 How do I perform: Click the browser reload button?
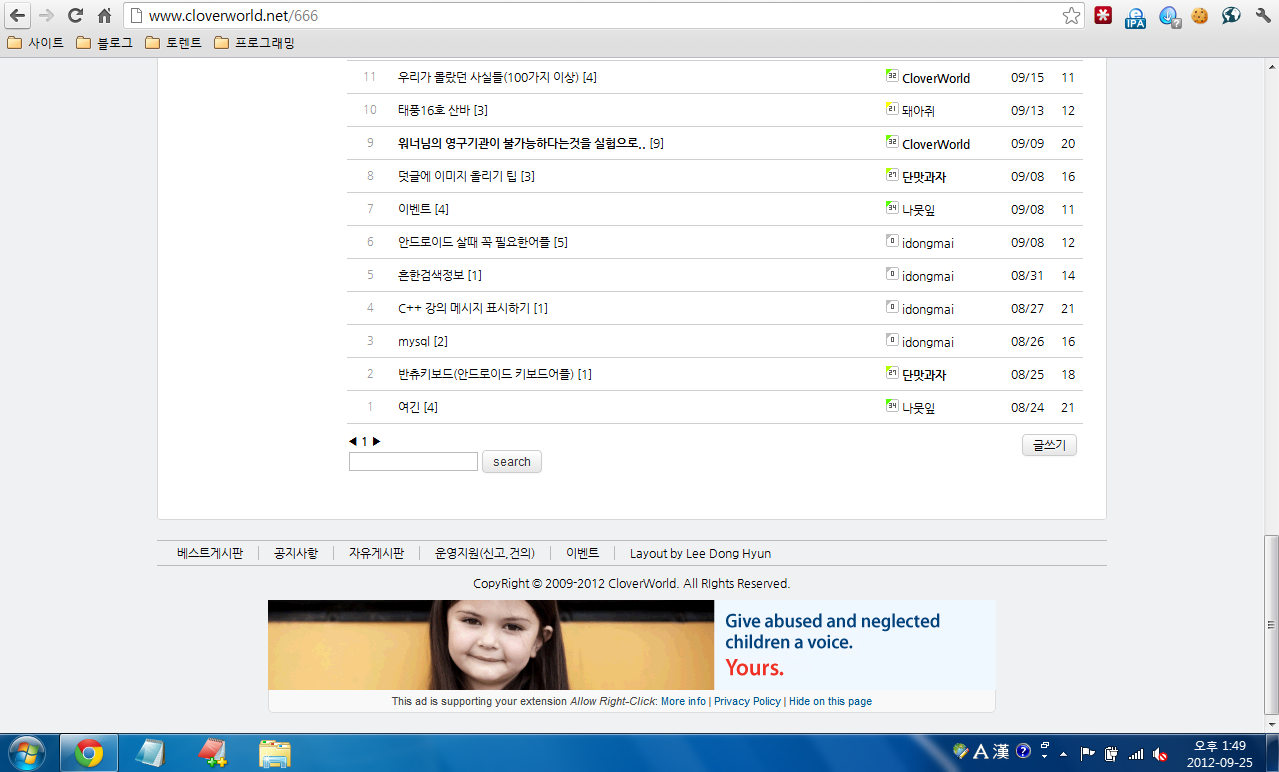[75, 16]
